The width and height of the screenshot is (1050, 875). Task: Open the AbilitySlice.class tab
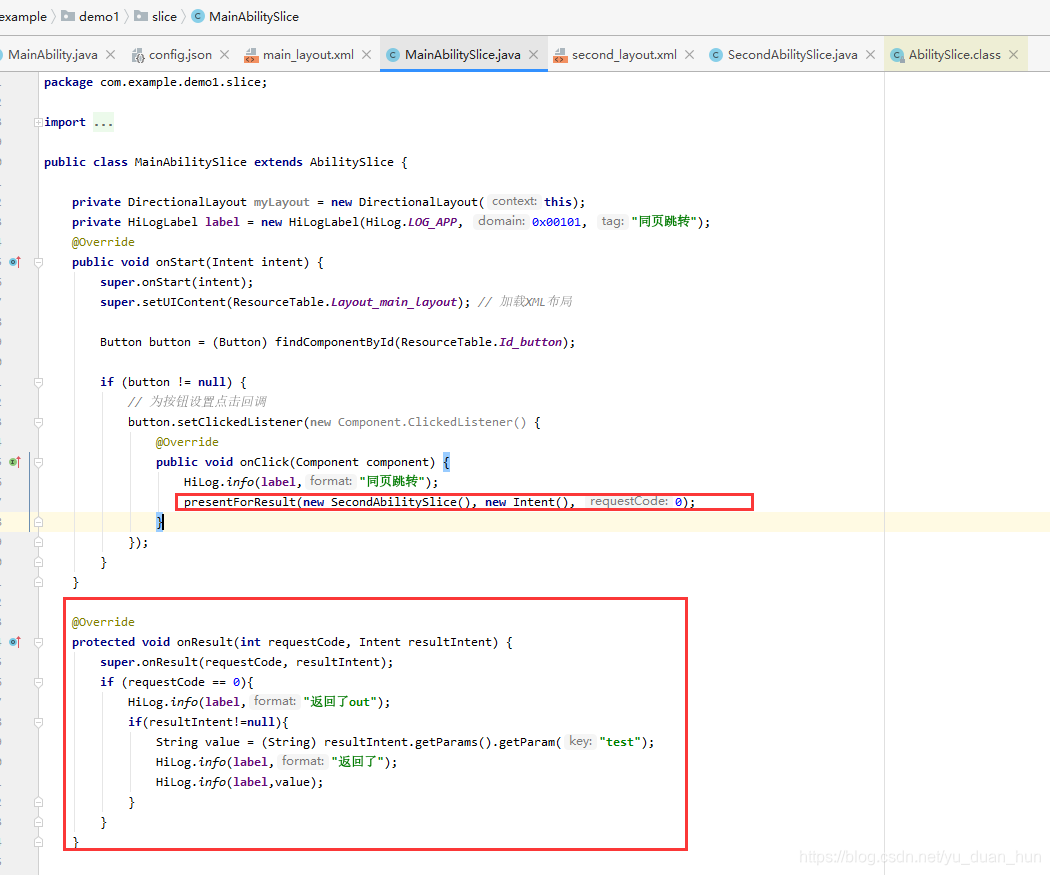[954, 55]
